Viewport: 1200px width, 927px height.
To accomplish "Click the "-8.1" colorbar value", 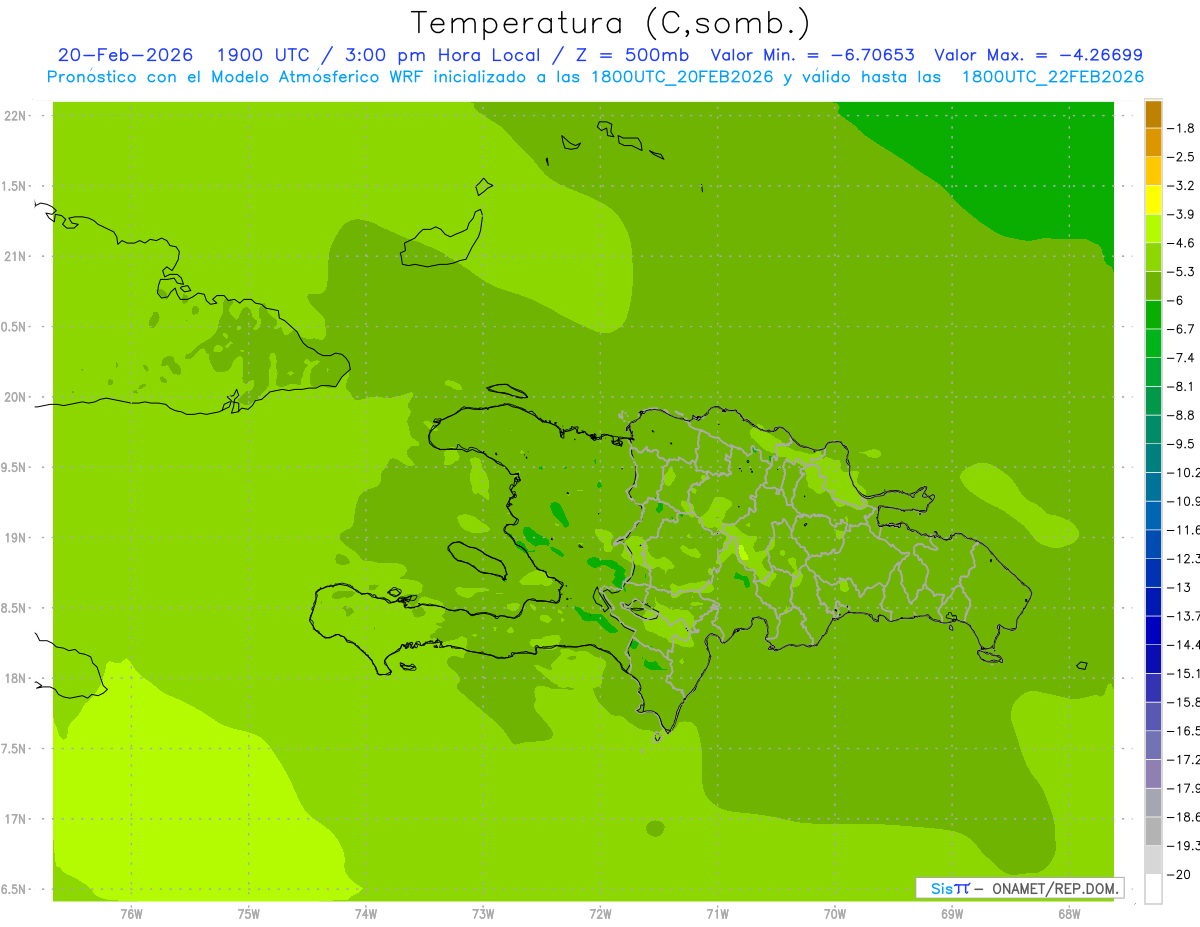I will tap(1182, 386).
